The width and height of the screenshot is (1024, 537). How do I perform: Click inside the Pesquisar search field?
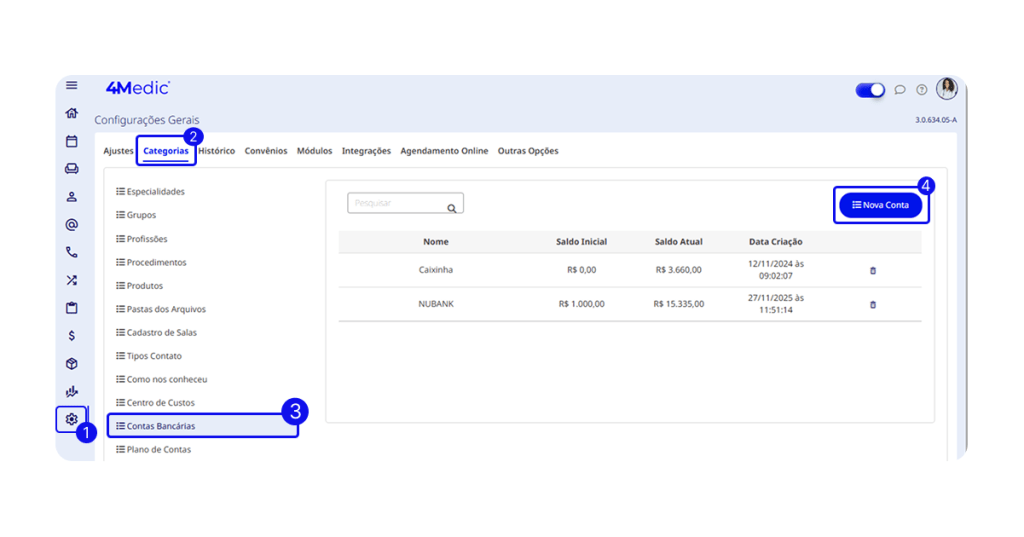coord(395,204)
